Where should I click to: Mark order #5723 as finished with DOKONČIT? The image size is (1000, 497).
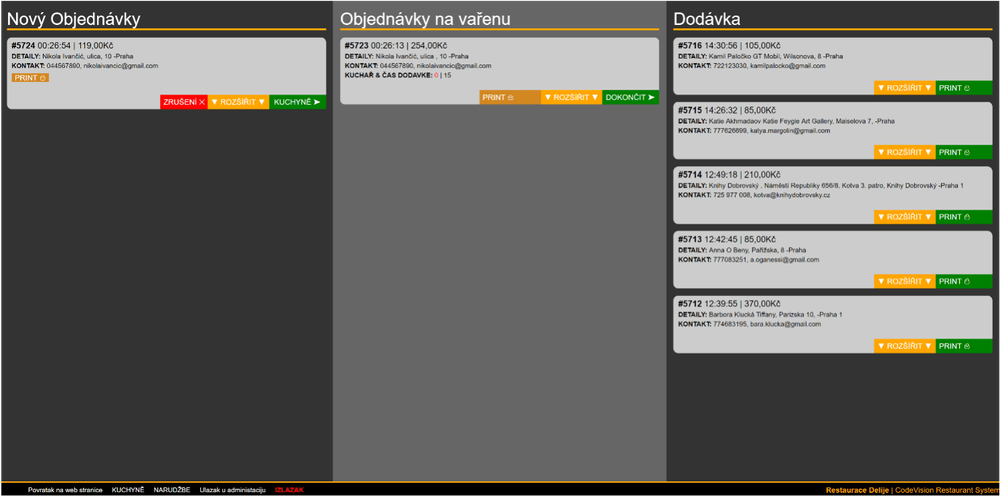click(x=630, y=97)
